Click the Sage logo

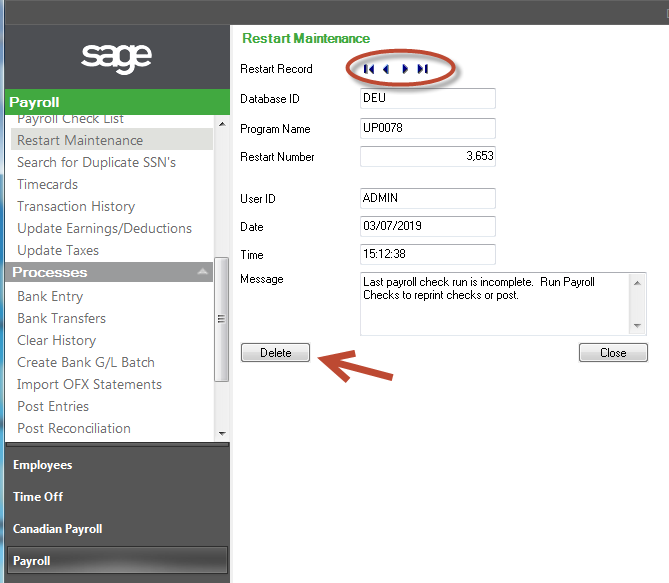[116, 58]
